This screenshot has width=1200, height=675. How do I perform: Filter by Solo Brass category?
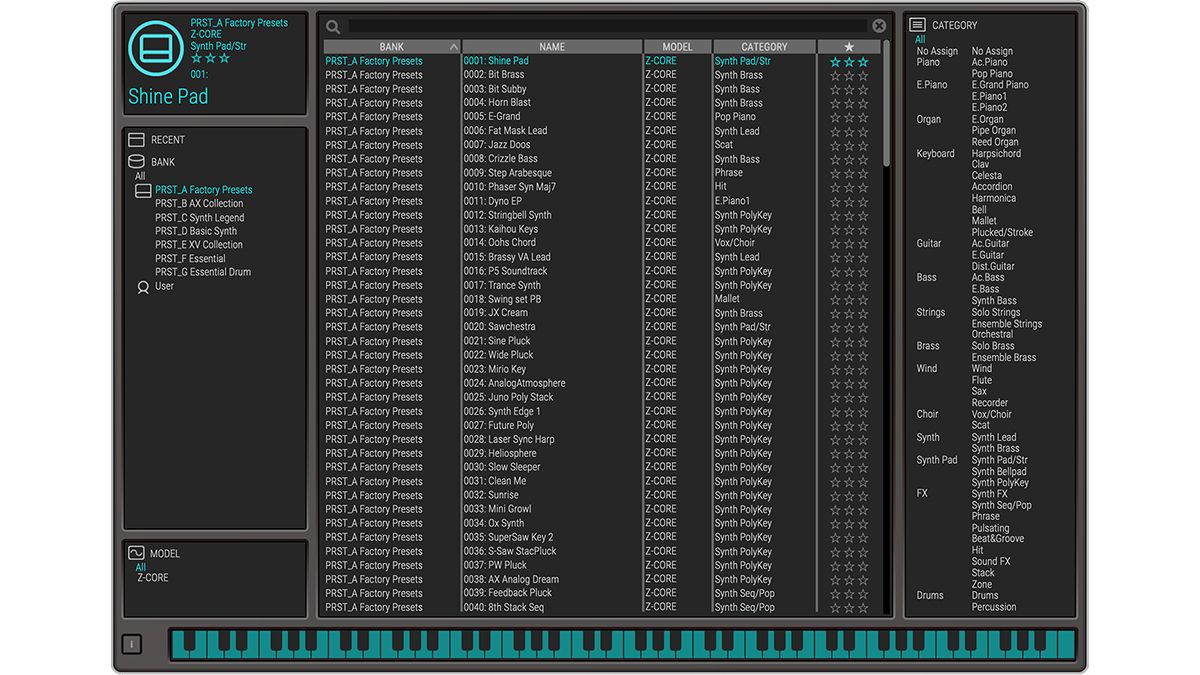point(993,346)
